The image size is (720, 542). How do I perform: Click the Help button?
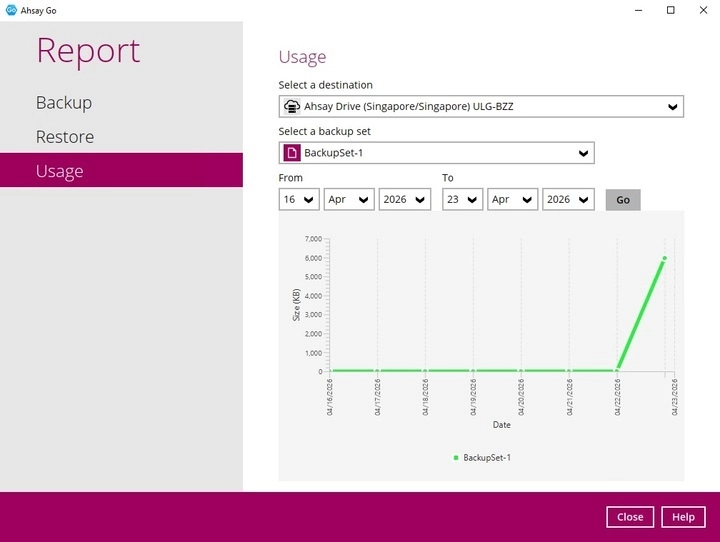(x=683, y=517)
